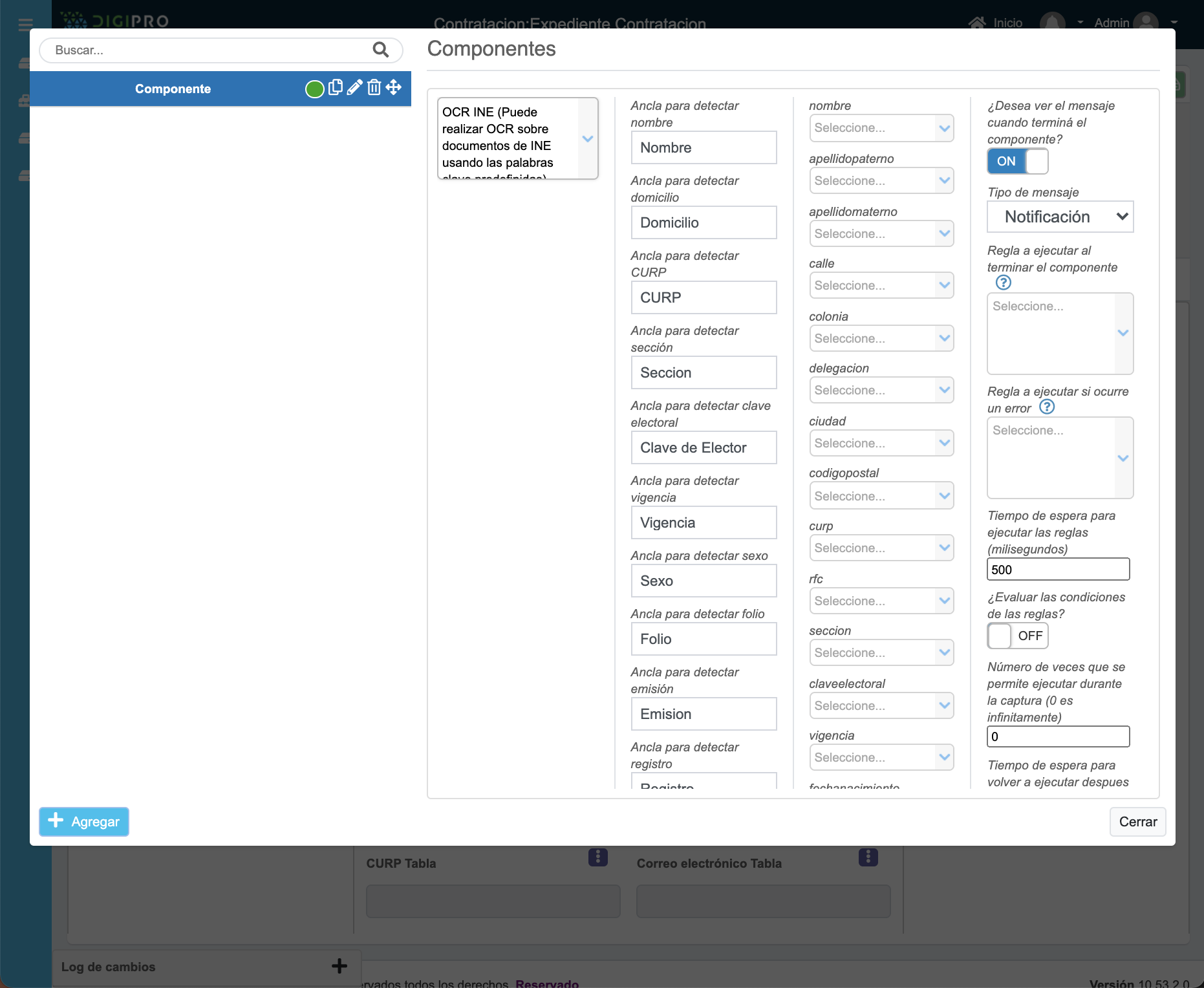
Task: Click the search magnifier icon
Action: (x=380, y=50)
